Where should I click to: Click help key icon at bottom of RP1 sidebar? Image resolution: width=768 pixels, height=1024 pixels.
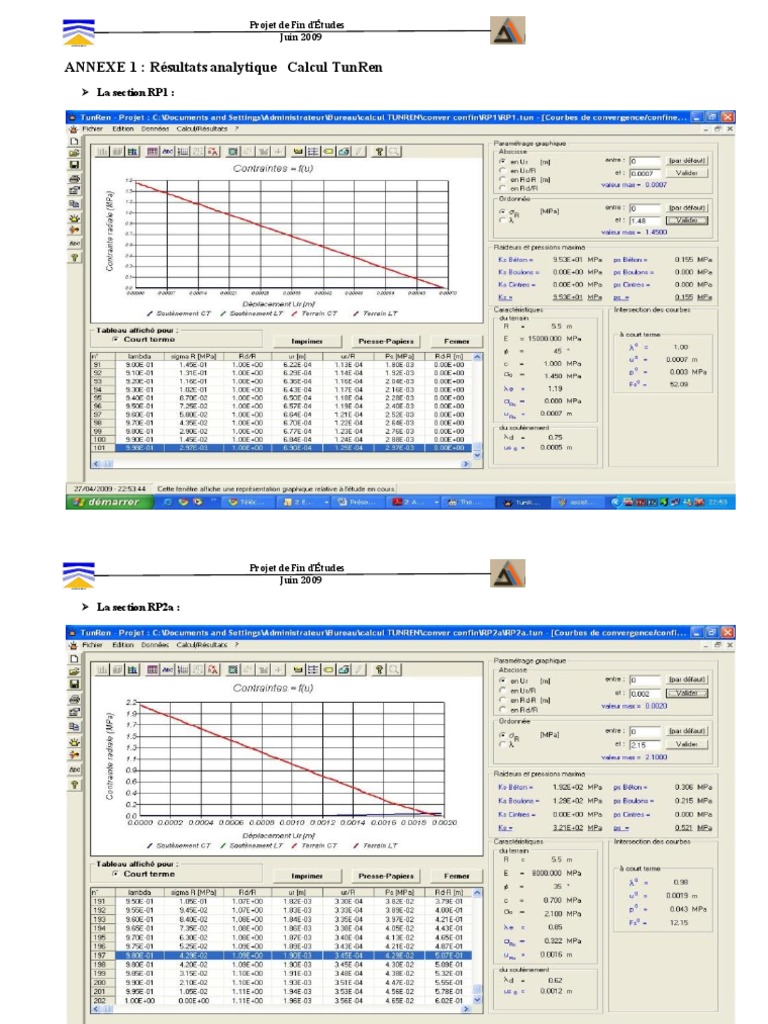tap(74, 257)
